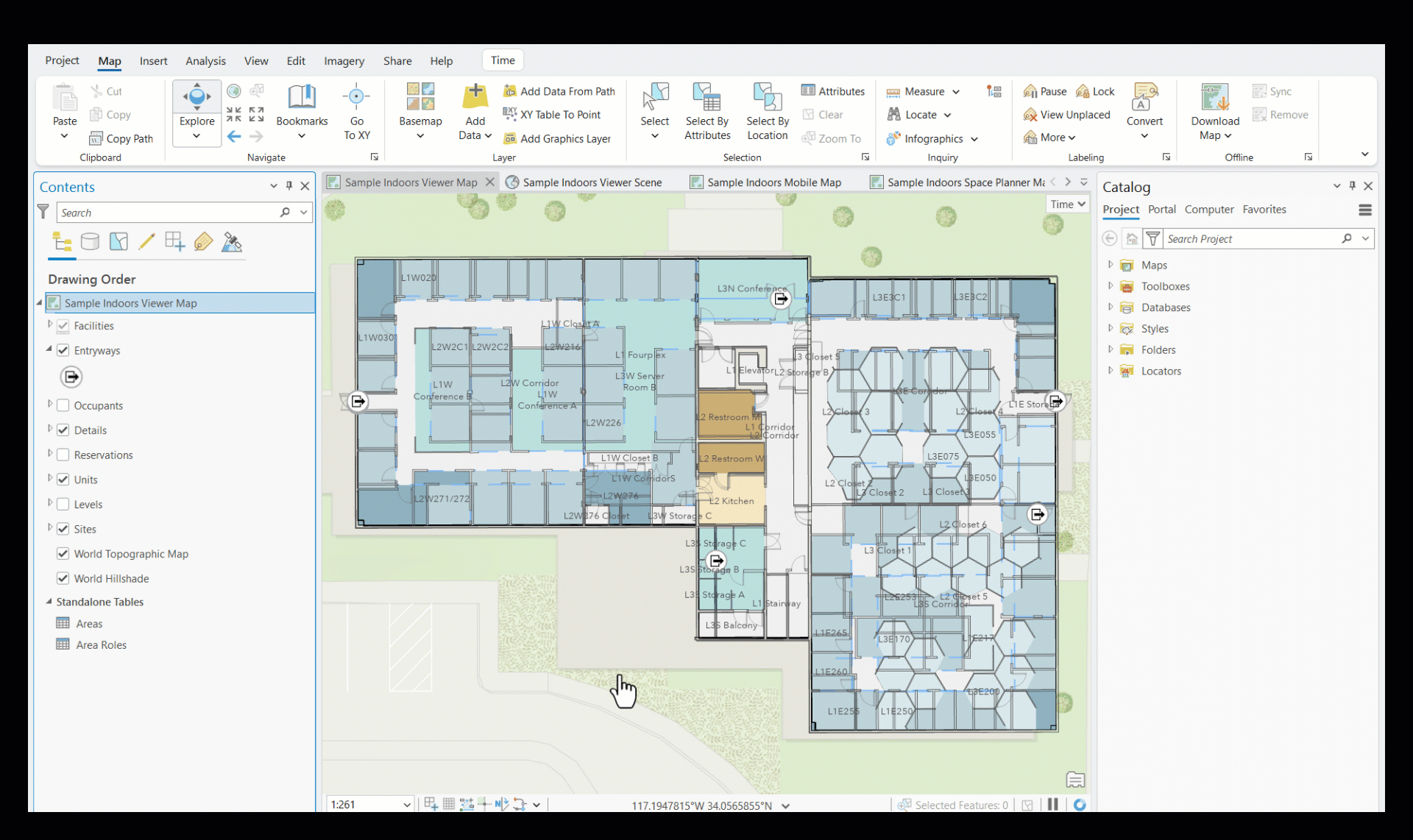Switch Contents to List By Data Source
Screen dimensions: 1413x840
tap(90, 242)
